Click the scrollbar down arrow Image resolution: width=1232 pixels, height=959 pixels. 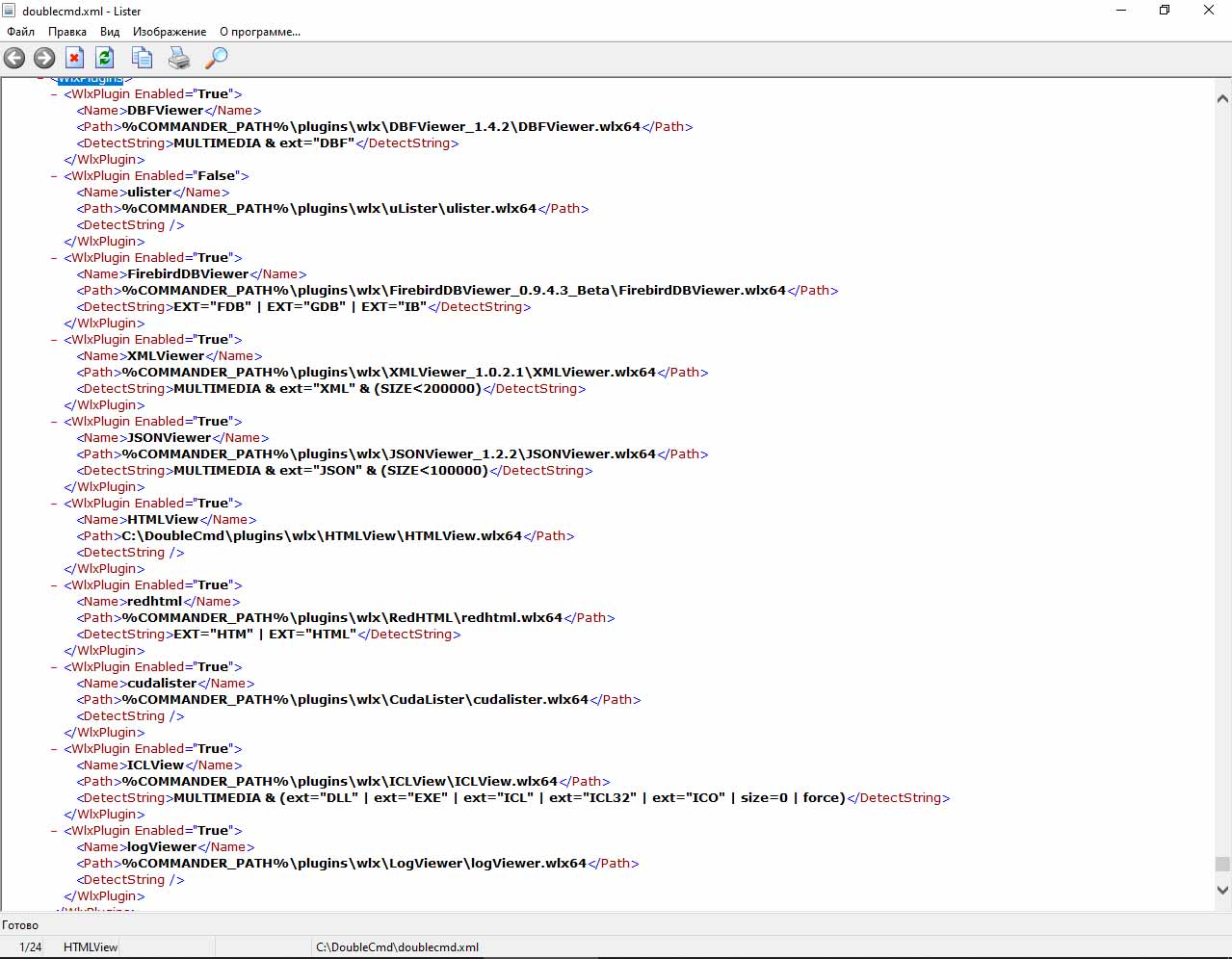pos(1222,891)
